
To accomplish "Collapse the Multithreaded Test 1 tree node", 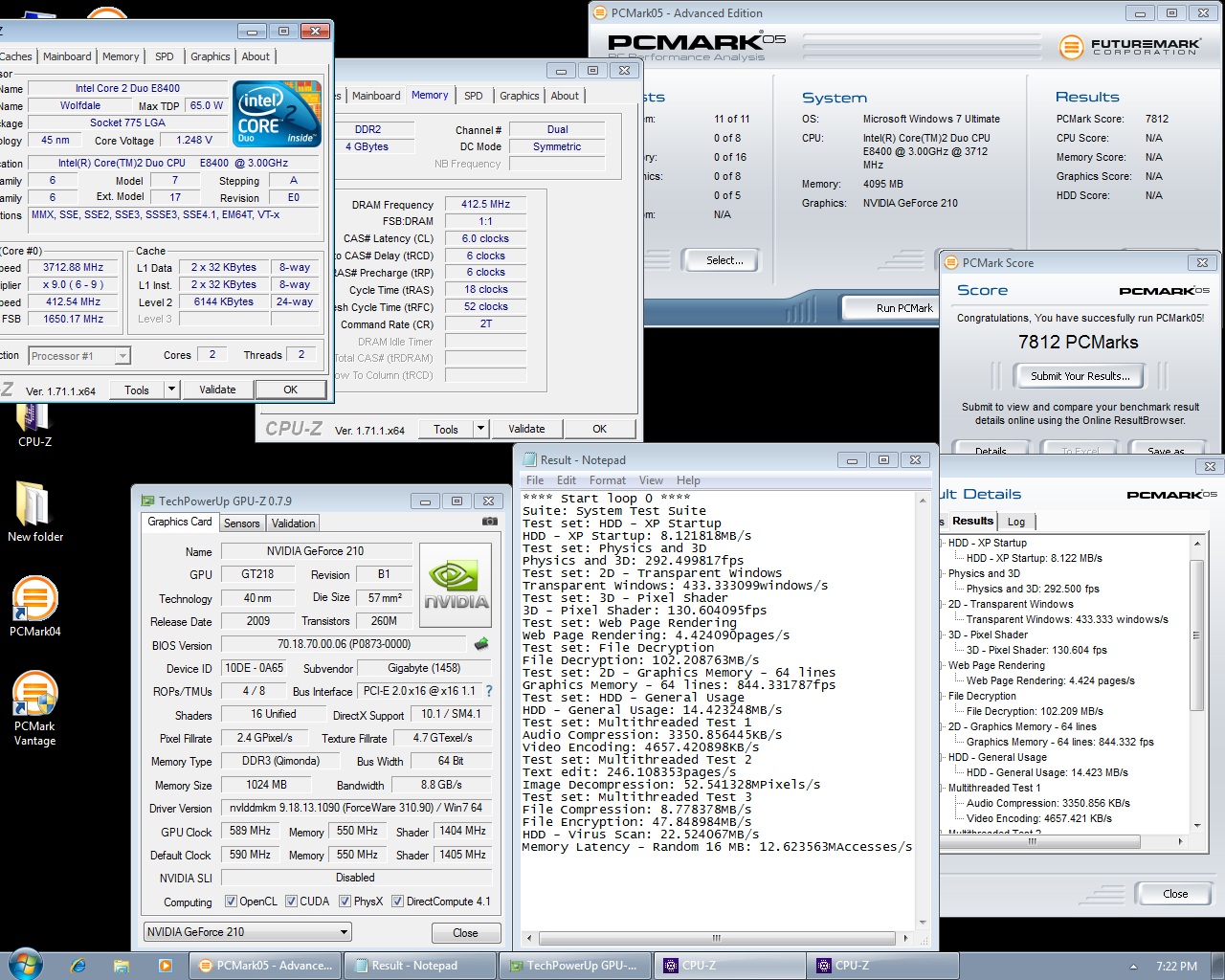I will (x=942, y=789).
